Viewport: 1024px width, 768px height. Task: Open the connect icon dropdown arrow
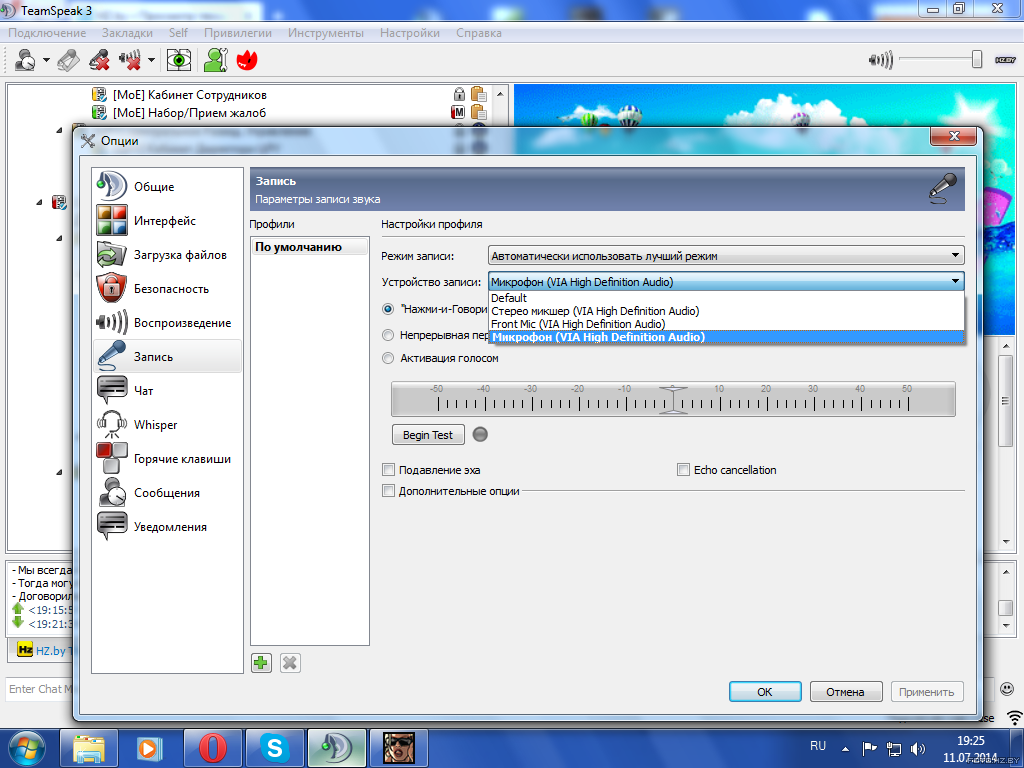click(46, 60)
